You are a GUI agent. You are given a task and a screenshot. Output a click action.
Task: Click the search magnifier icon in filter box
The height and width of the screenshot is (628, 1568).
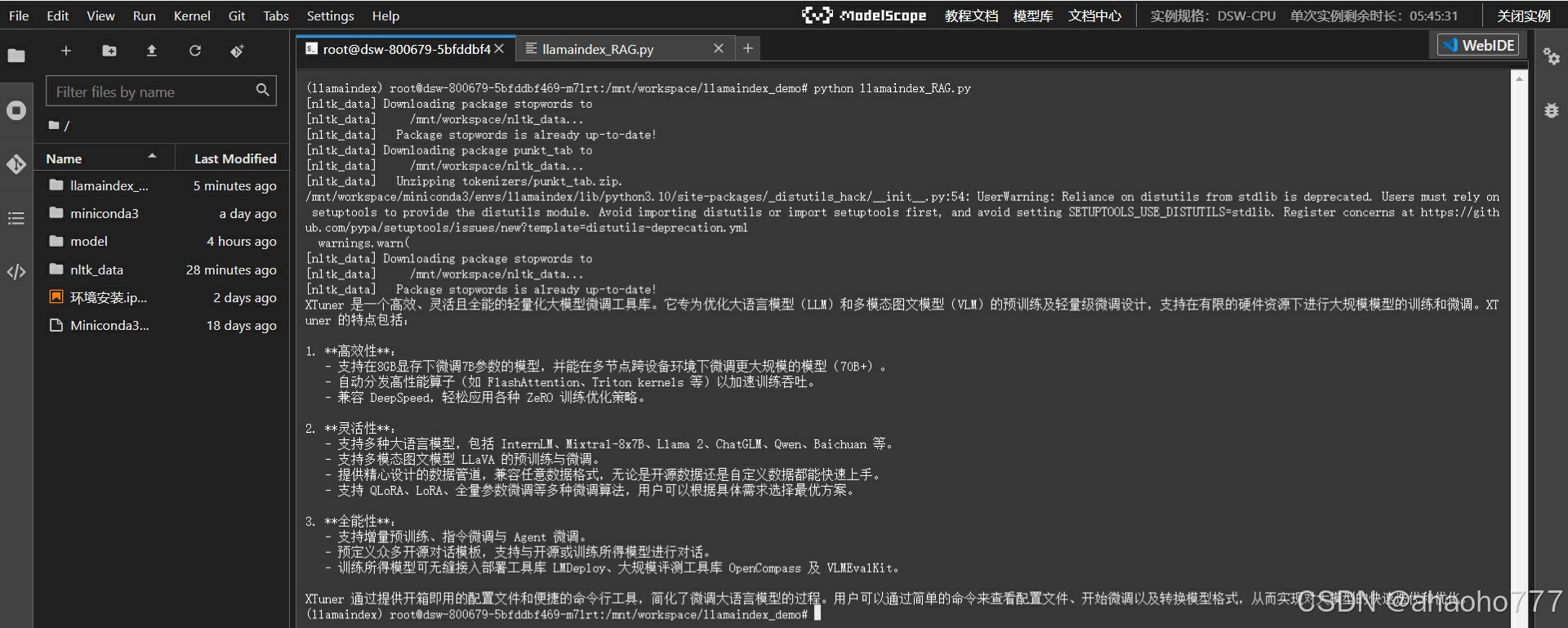click(262, 90)
